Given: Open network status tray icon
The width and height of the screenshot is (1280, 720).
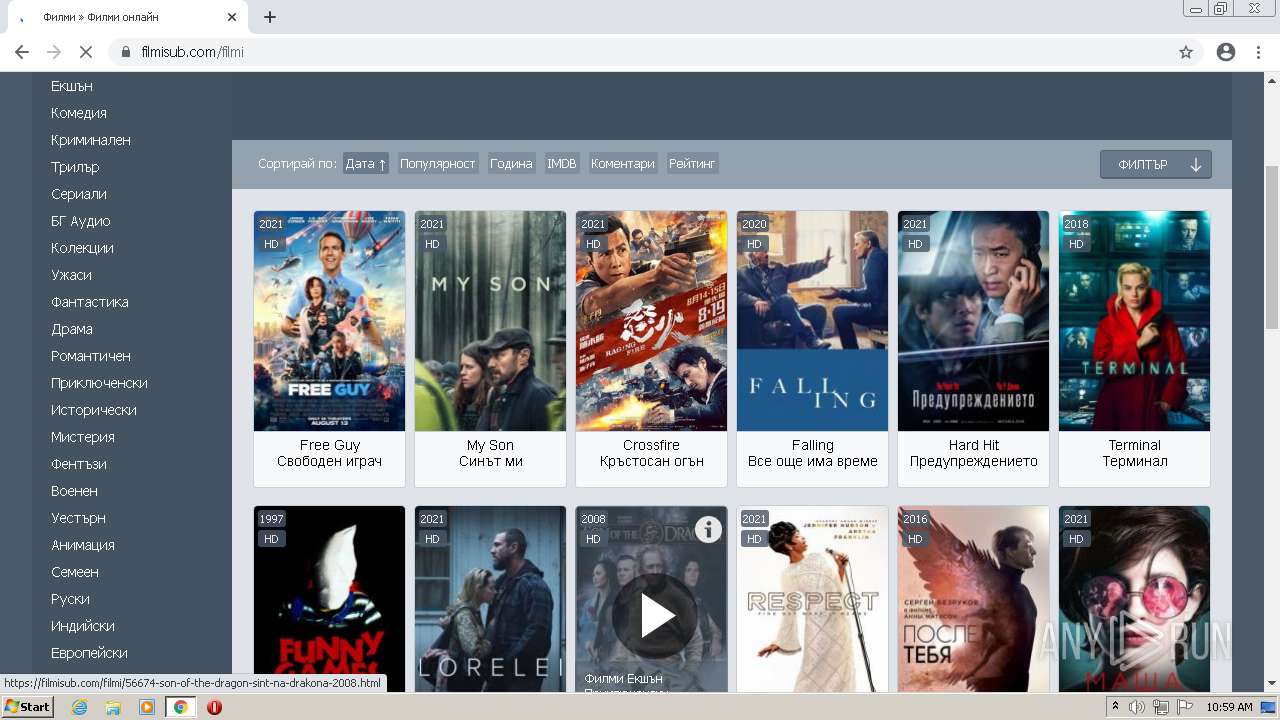Looking at the screenshot, I should tap(1160, 707).
